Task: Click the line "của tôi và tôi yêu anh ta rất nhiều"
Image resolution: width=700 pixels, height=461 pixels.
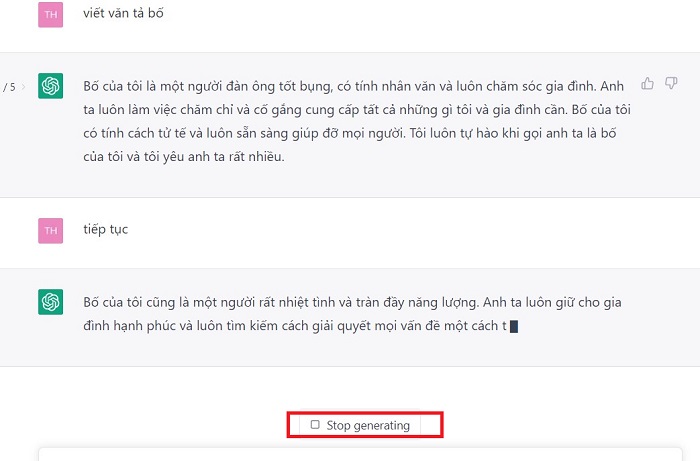Action: (184, 156)
